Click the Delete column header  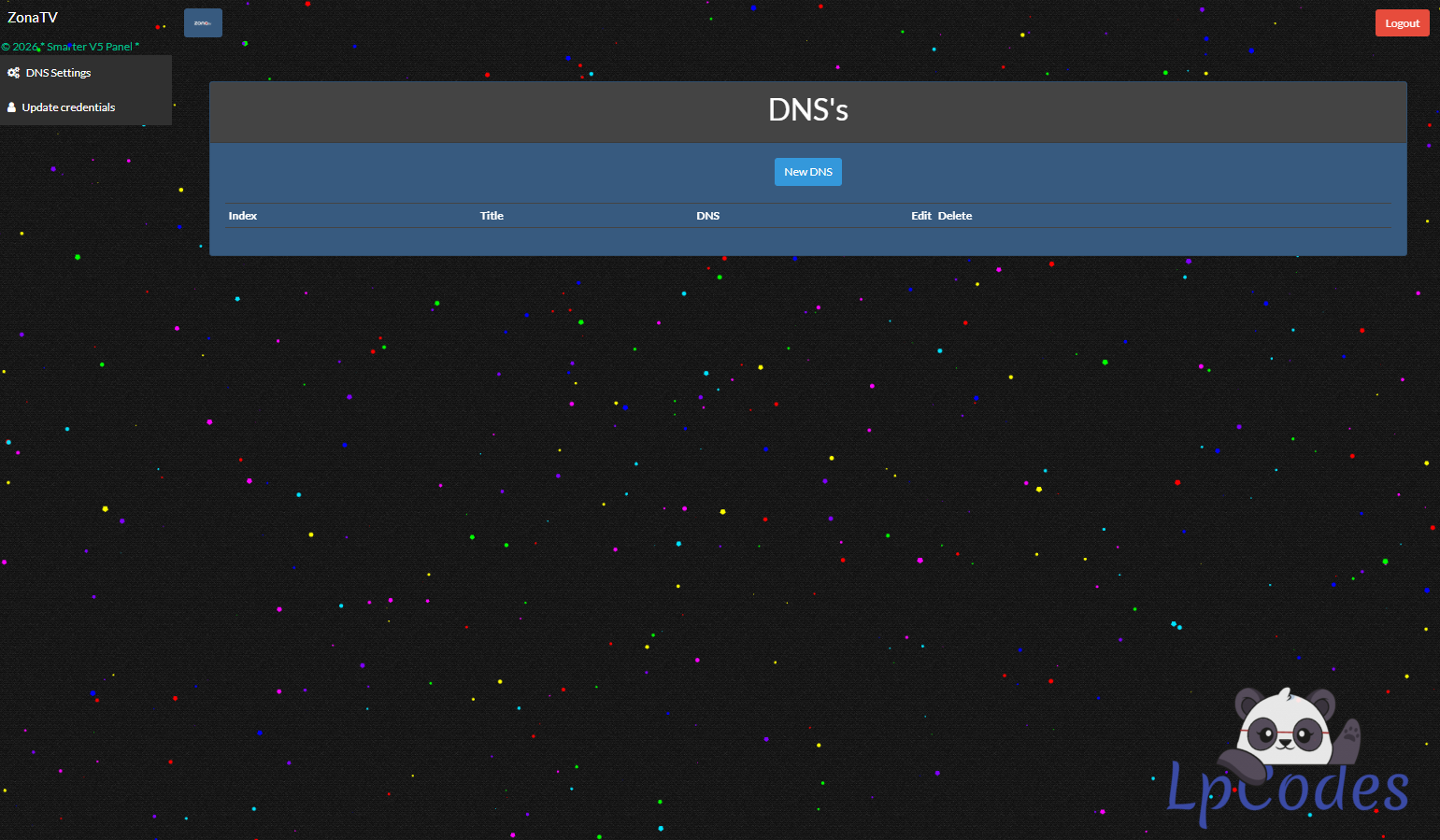tap(955, 216)
